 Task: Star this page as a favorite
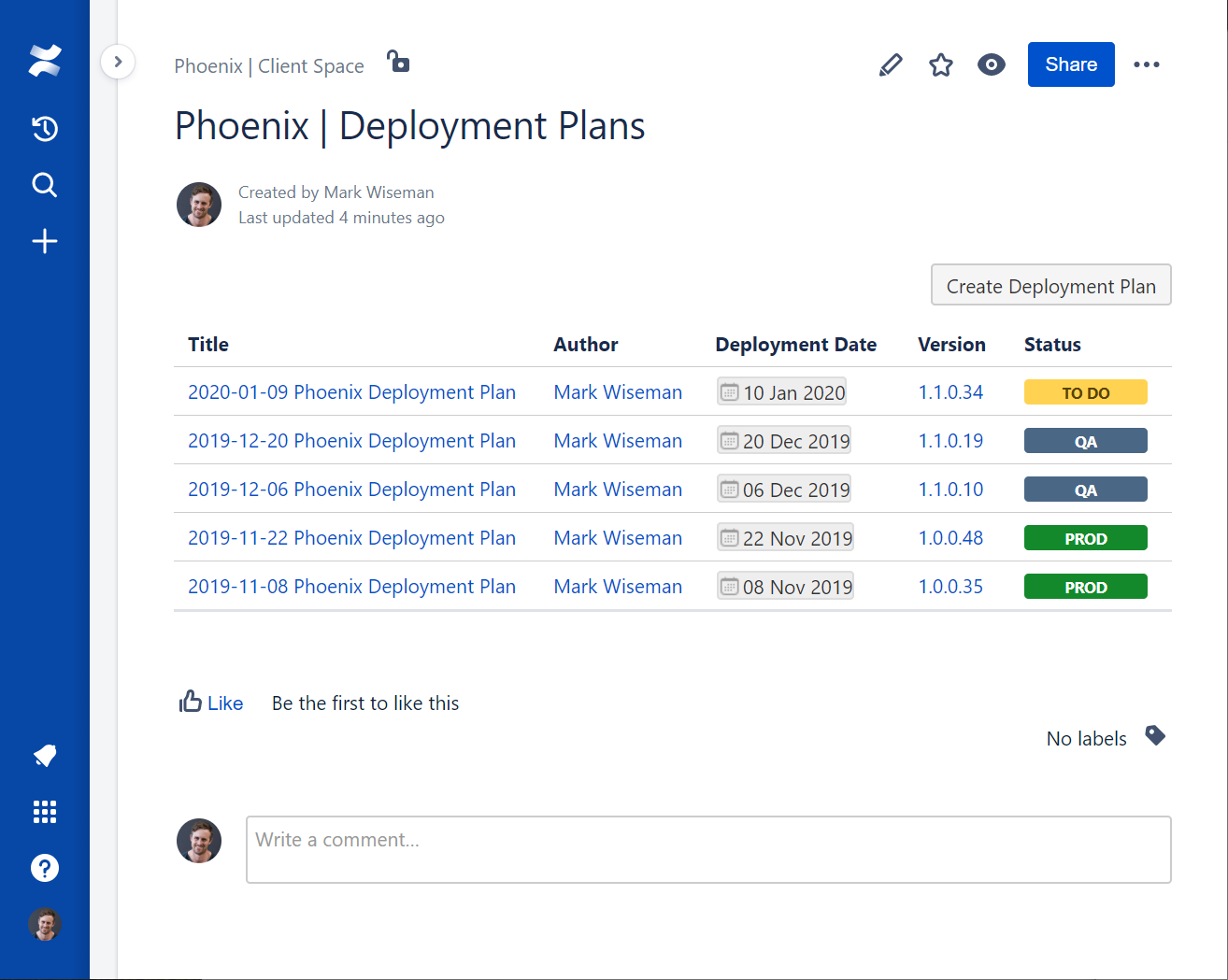941,64
